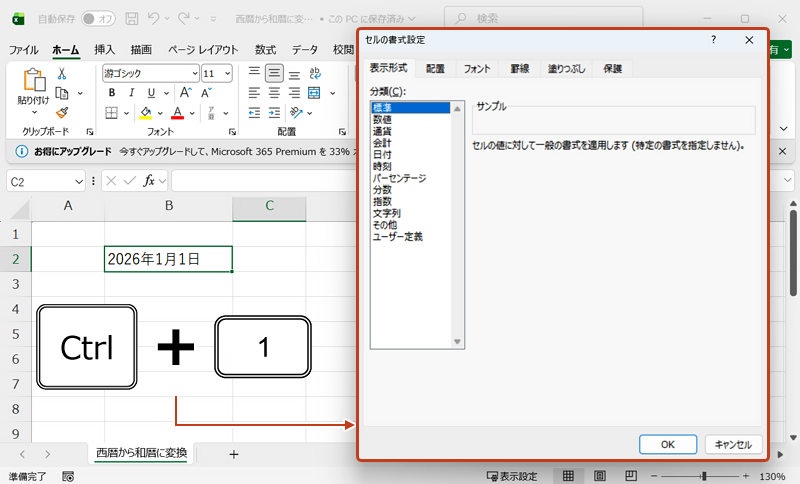Align text left

click(254, 93)
